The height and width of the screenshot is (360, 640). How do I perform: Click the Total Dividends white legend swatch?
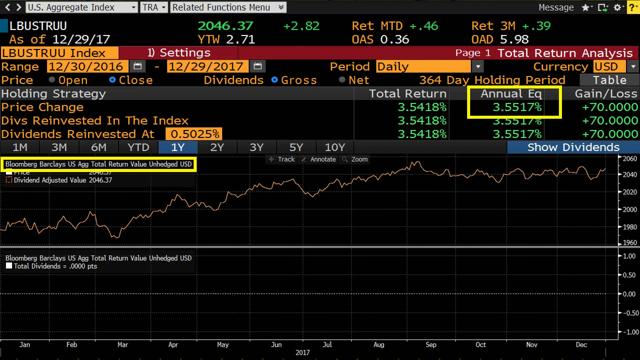[9, 266]
